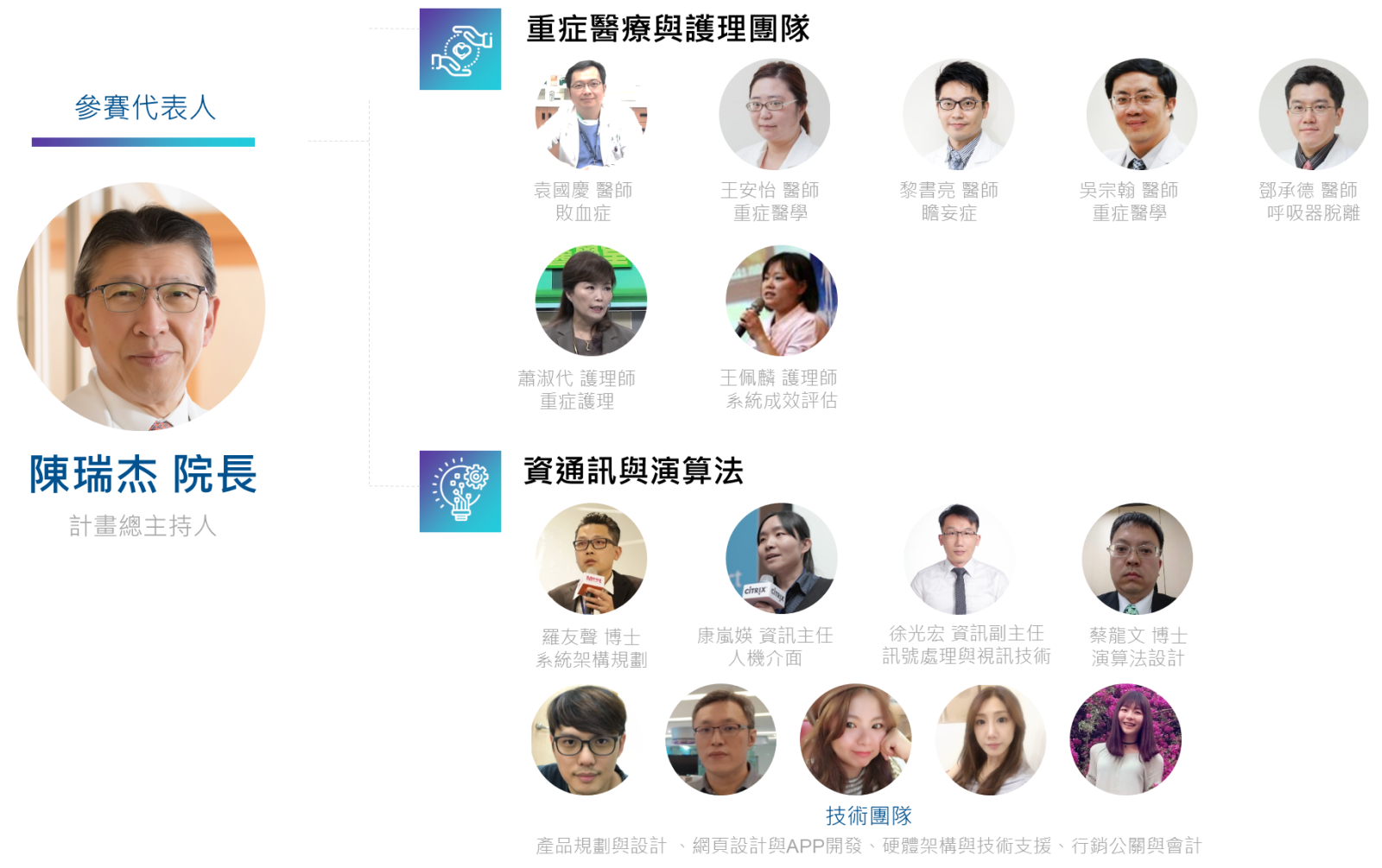Click the portrait of 羅友聲 博士
This screenshot has height=868, width=1382.
[591, 559]
